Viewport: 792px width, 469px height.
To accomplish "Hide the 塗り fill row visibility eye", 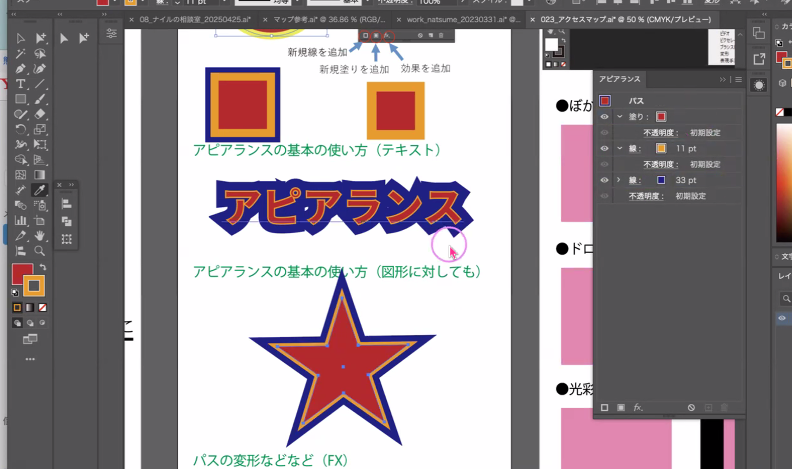I will click(604, 117).
